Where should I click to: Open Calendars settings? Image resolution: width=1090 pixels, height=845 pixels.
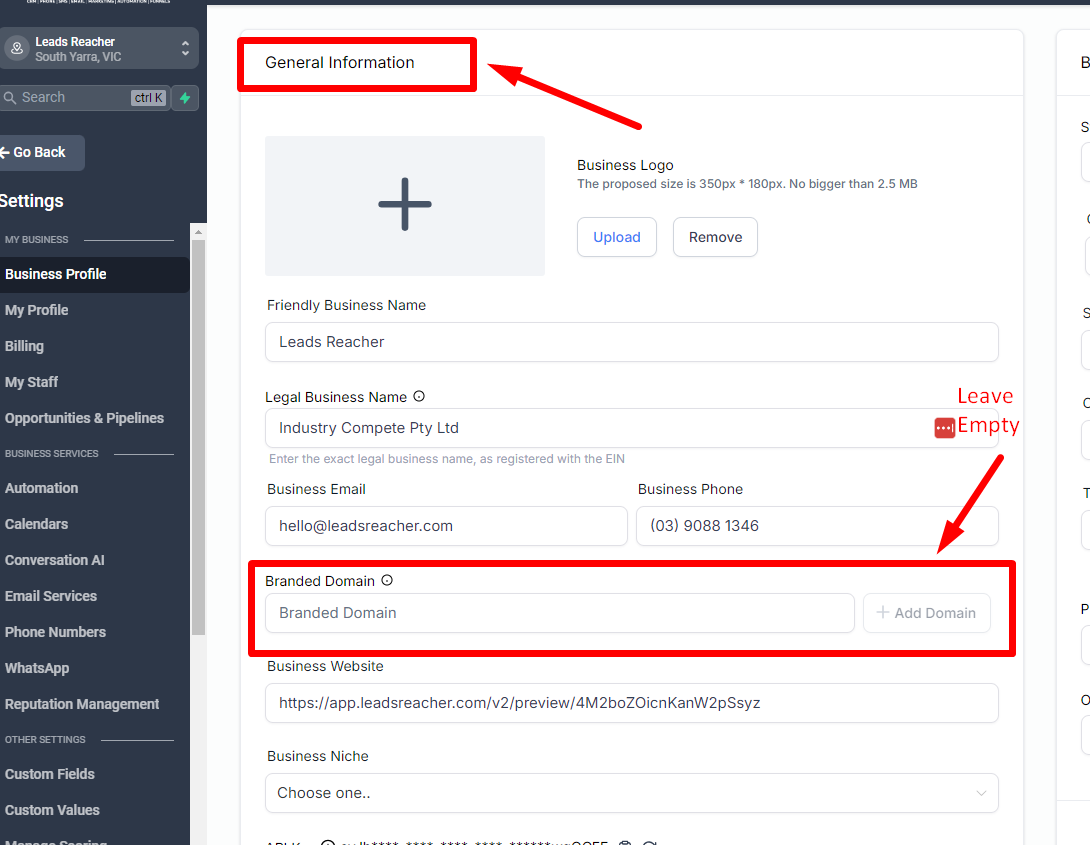click(x=36, y=524)
